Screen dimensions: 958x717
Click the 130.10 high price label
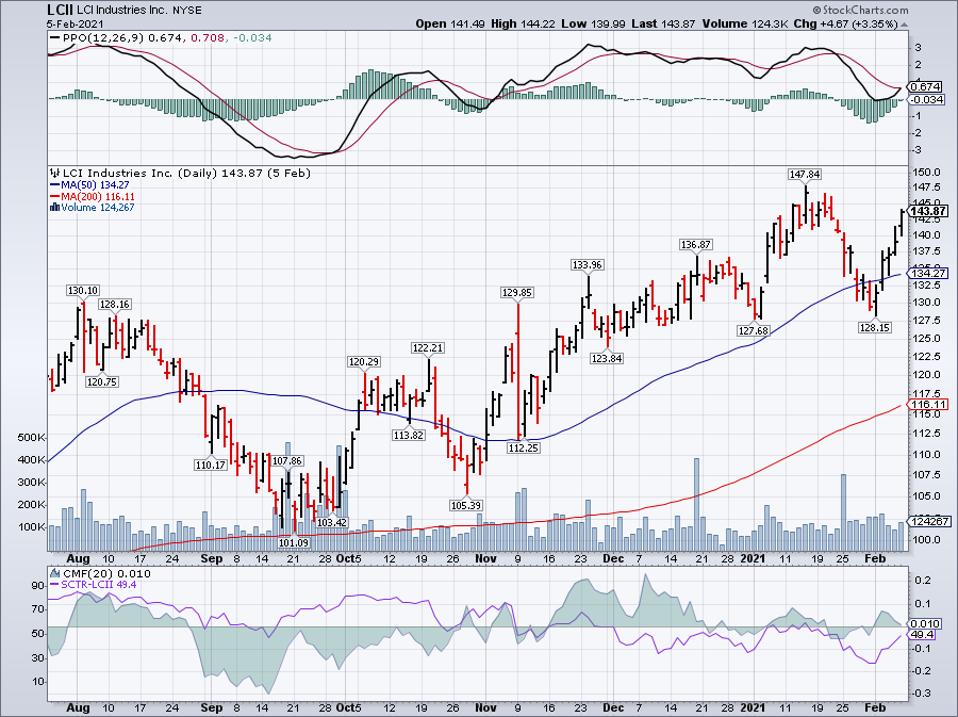coord(82,291)
